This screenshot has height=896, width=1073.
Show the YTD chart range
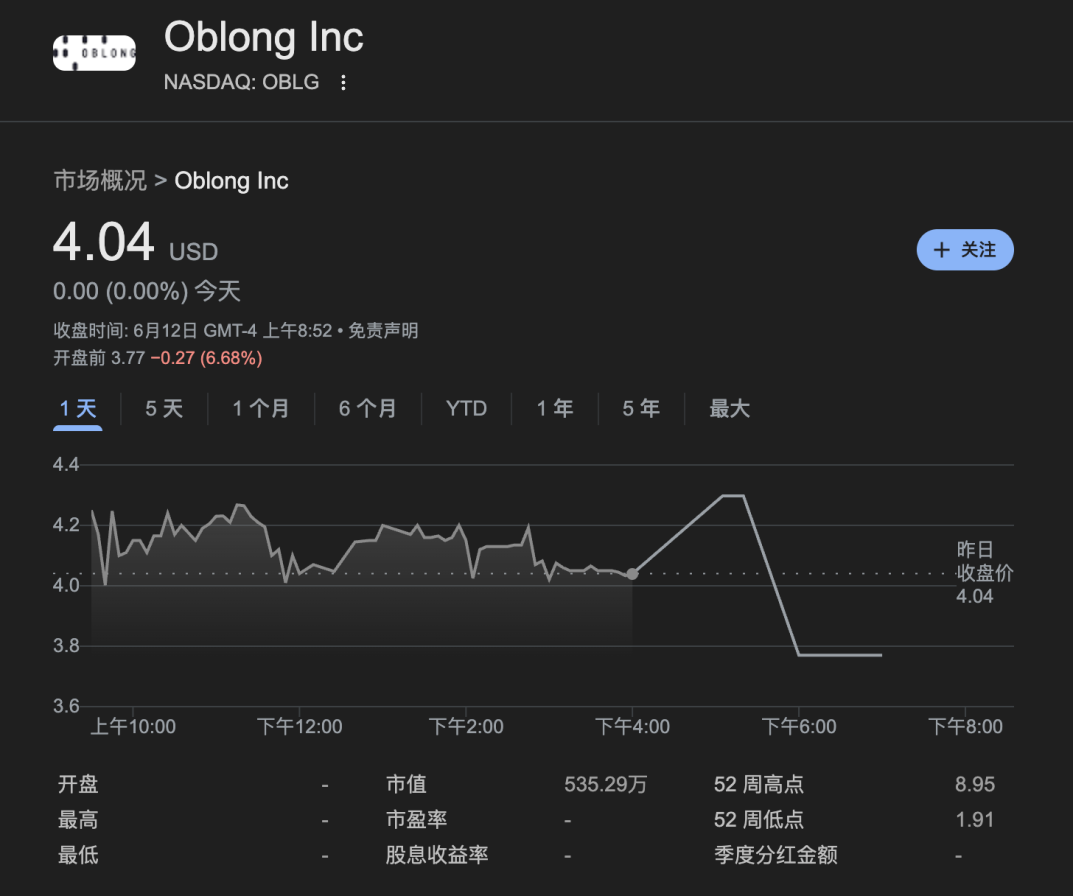(466, 409)
